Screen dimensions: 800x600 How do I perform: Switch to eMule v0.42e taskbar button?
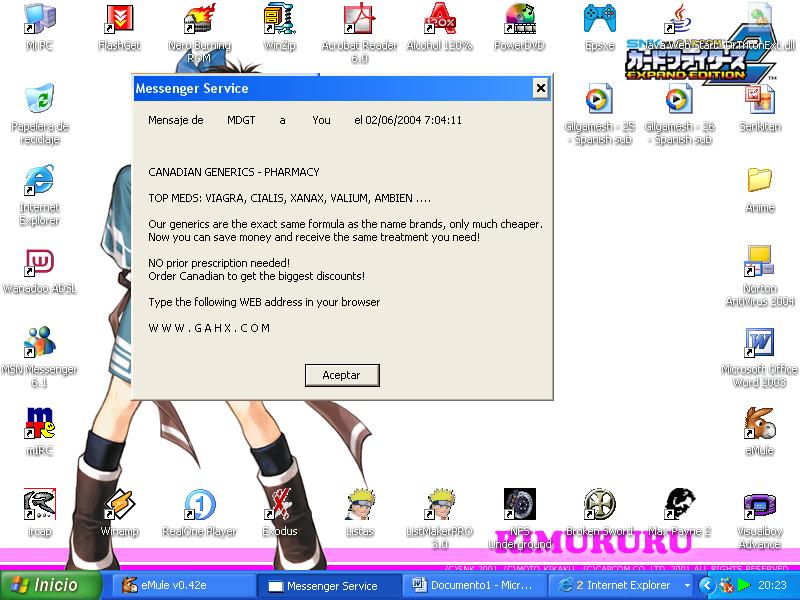click(x=184, y=585)
